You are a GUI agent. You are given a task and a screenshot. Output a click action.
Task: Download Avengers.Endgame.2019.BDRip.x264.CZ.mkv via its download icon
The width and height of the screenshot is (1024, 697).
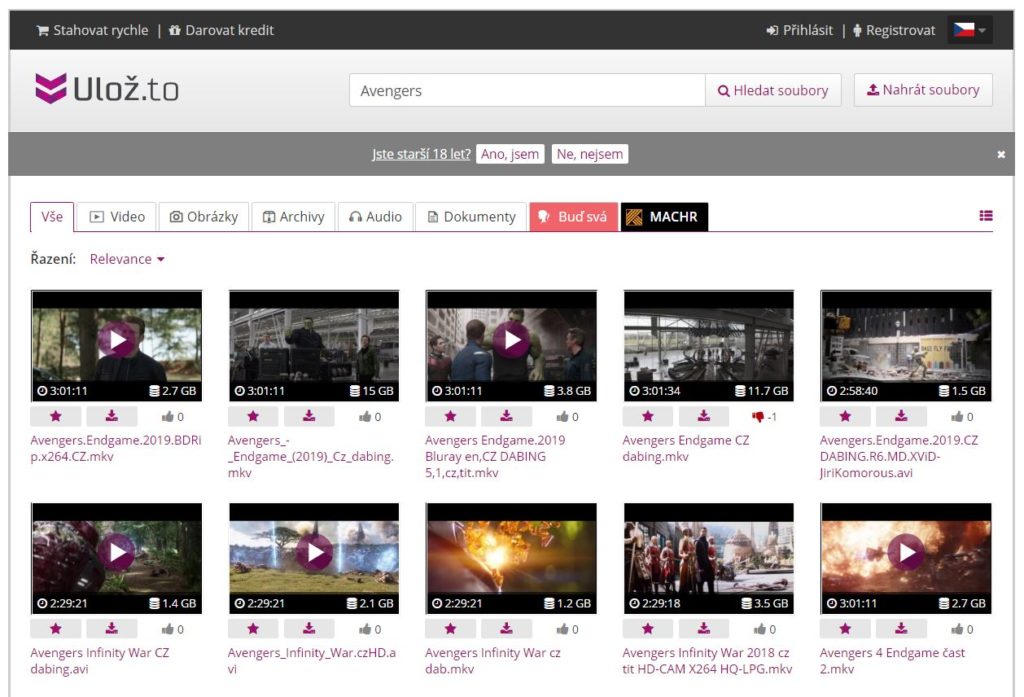pos(112,416)
